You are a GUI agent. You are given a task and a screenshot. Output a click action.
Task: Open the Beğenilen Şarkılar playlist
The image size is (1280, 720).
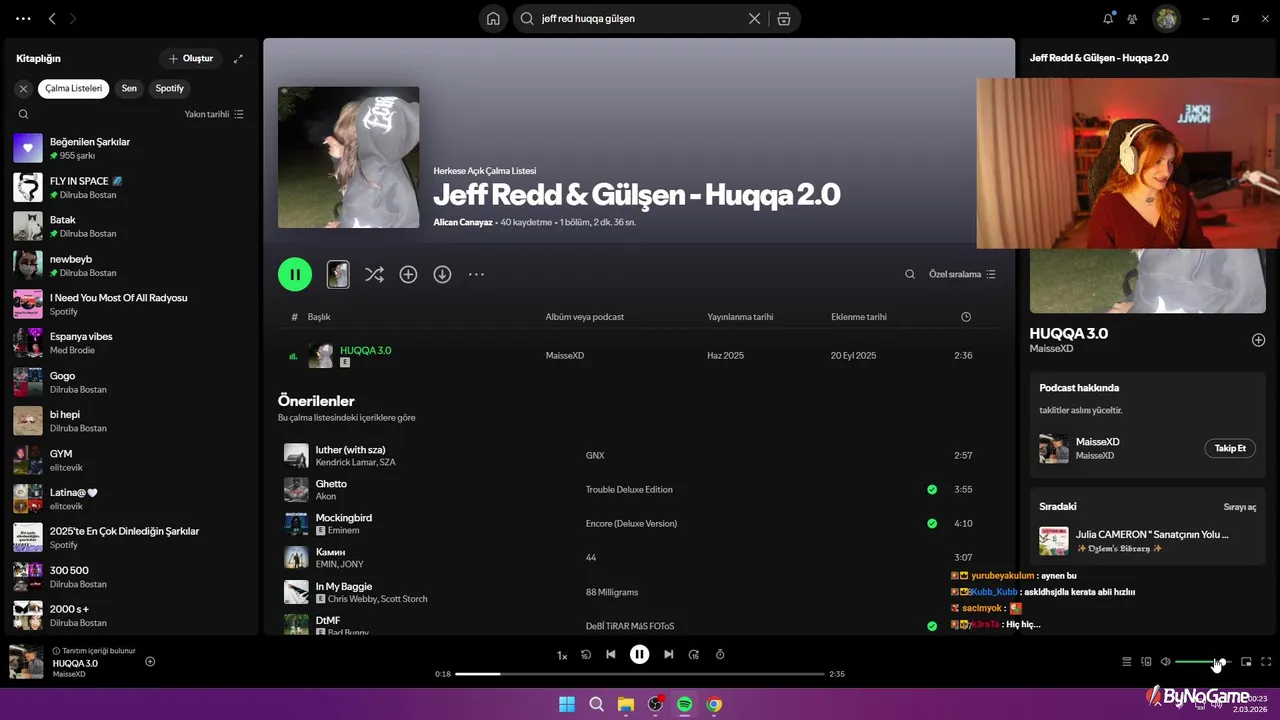[130, 148]
